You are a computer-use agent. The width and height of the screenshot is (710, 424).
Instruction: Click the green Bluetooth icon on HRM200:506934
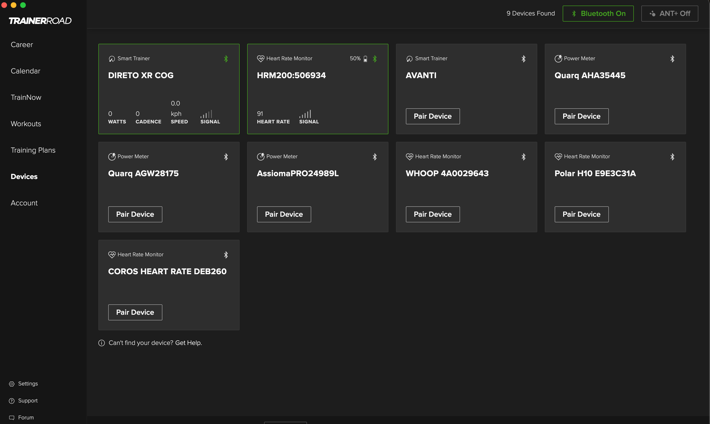point(375,59)
